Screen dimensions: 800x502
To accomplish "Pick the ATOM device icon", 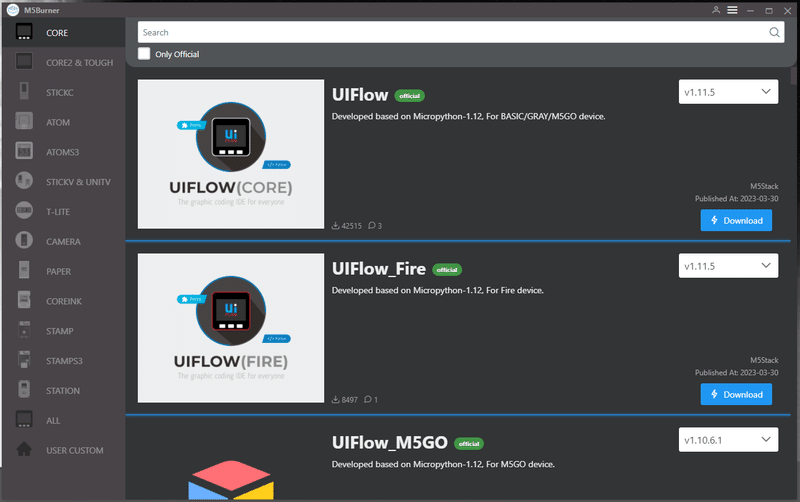I will tap(24, 121).
